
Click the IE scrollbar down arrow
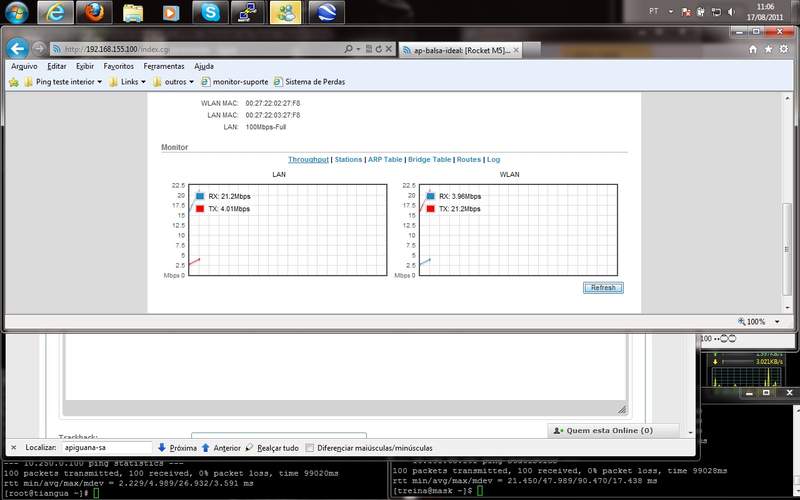point(787,308)
